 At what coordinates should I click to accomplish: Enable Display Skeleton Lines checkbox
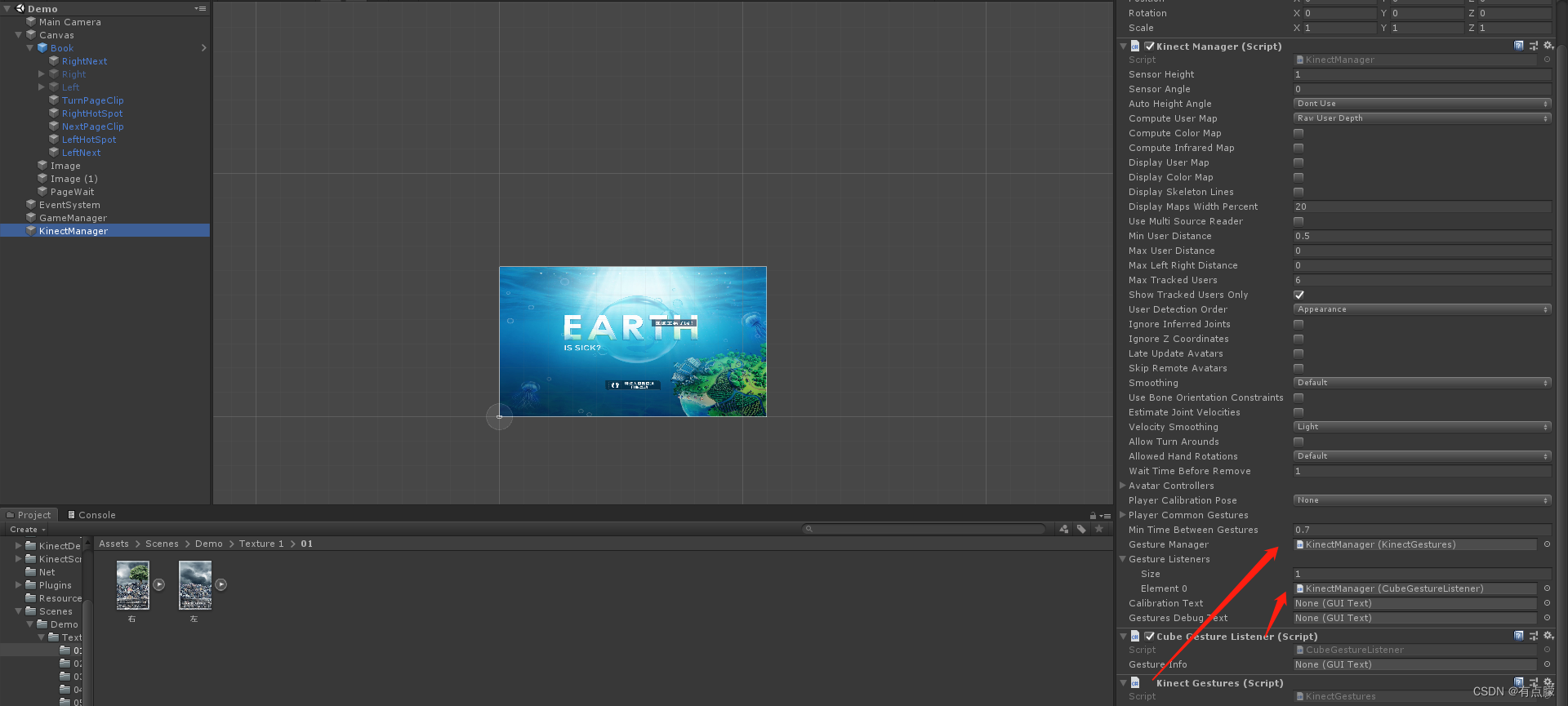click(x=1298, y=192)
